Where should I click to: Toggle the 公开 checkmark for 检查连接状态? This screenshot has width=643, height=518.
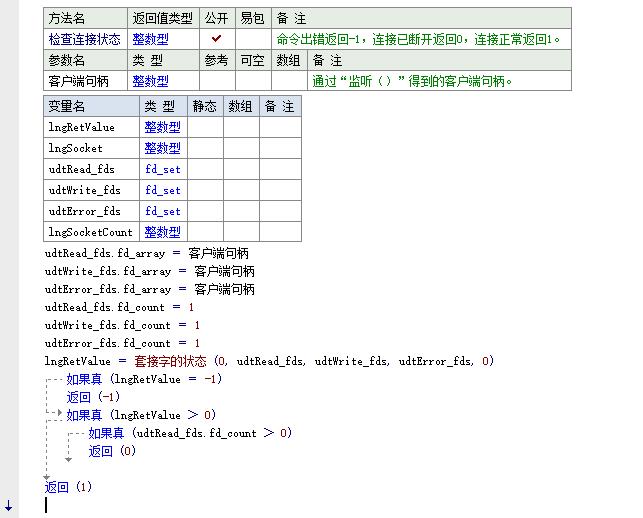tap(217, 39)
